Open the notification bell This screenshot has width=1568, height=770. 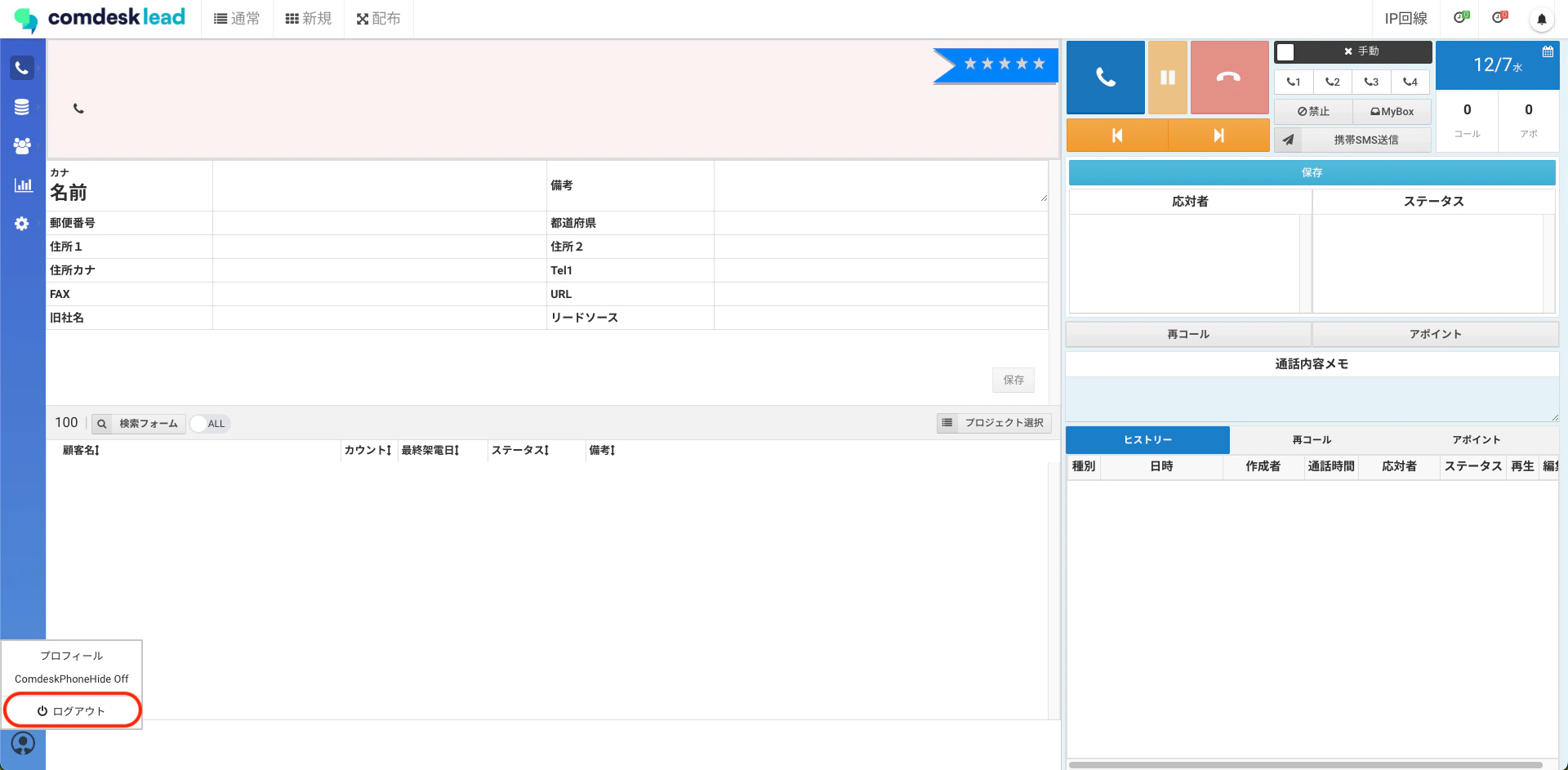coord(1542,19)
